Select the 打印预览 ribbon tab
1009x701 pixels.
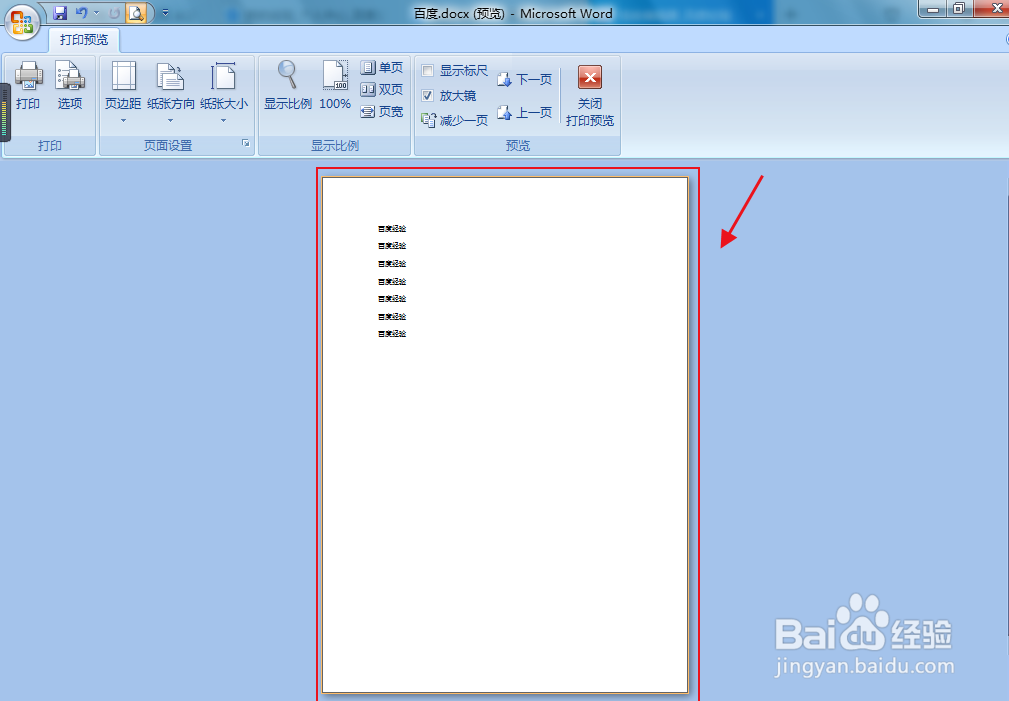(84, 40)
